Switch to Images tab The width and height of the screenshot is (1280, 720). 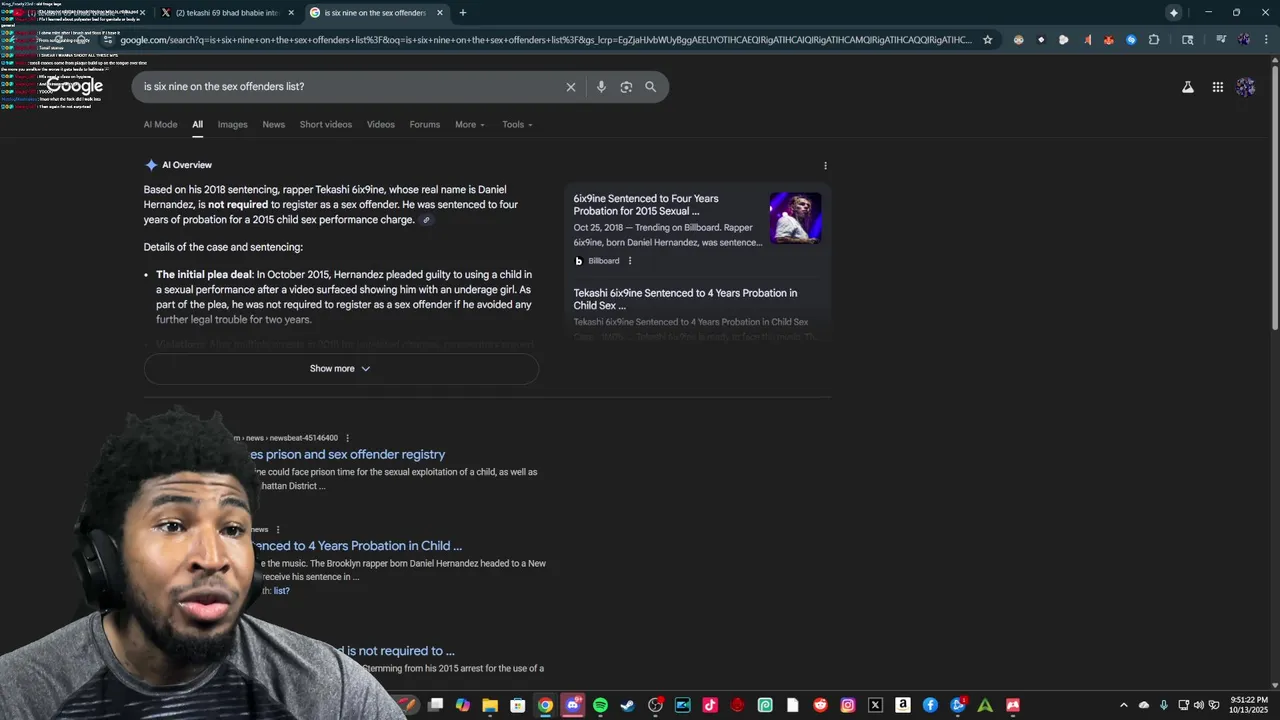[232, 125]
